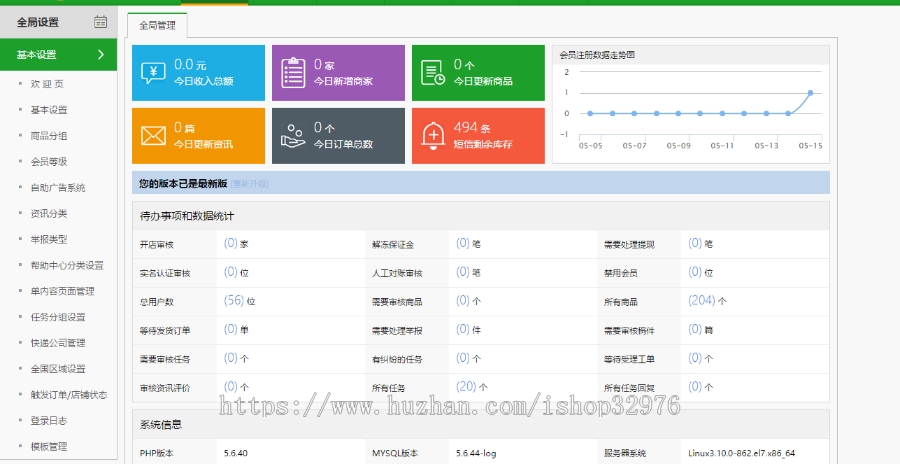Select 全国区域设置 in the sidebar

pyautogui.click(x=58, y=369)
